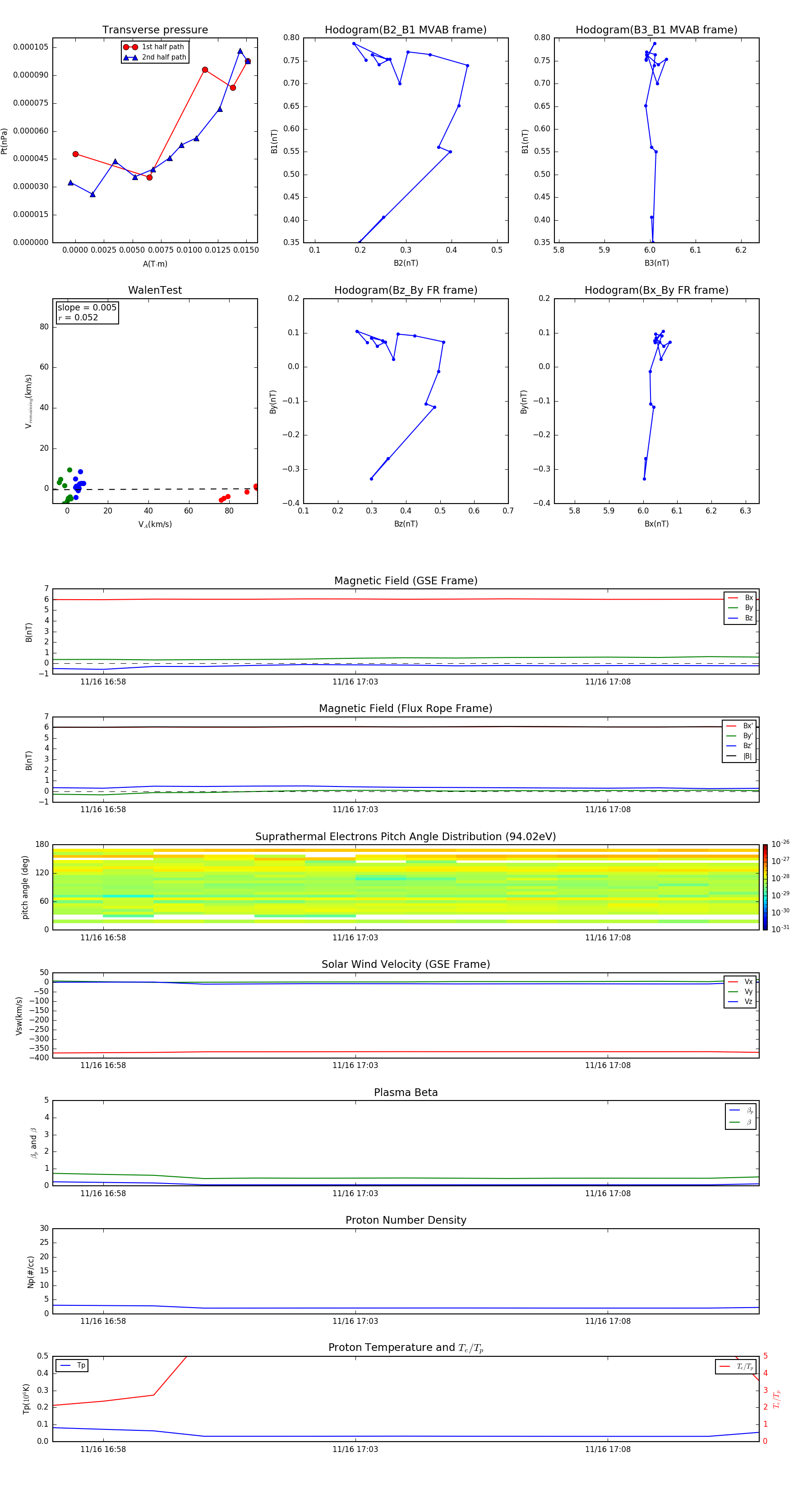Click '11/16 17:03' tick under GSE magnetic field plot
The width and height of the screenshot is (812, 1489).
coord(355,681)
